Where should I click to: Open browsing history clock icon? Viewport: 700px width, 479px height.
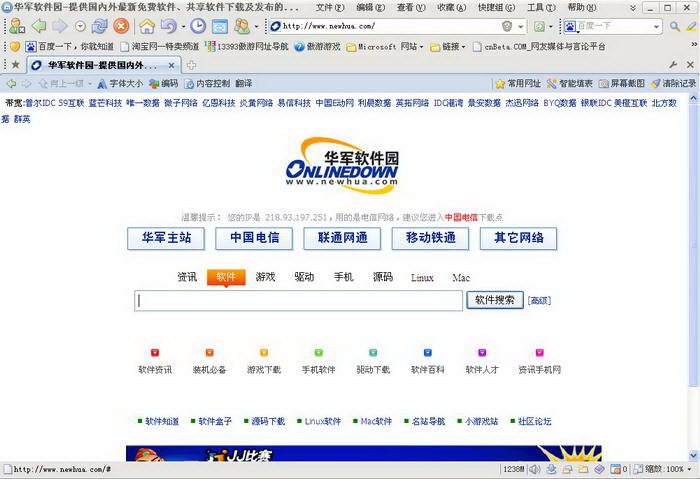click(198, 26)
